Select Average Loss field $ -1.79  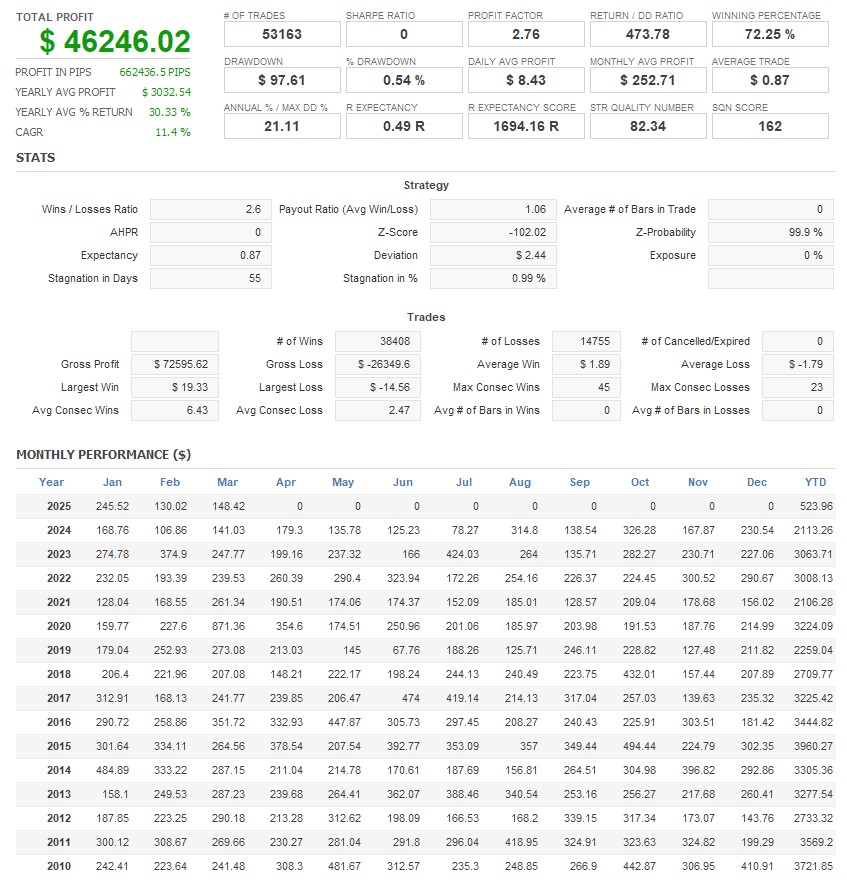tap(798, 364)
